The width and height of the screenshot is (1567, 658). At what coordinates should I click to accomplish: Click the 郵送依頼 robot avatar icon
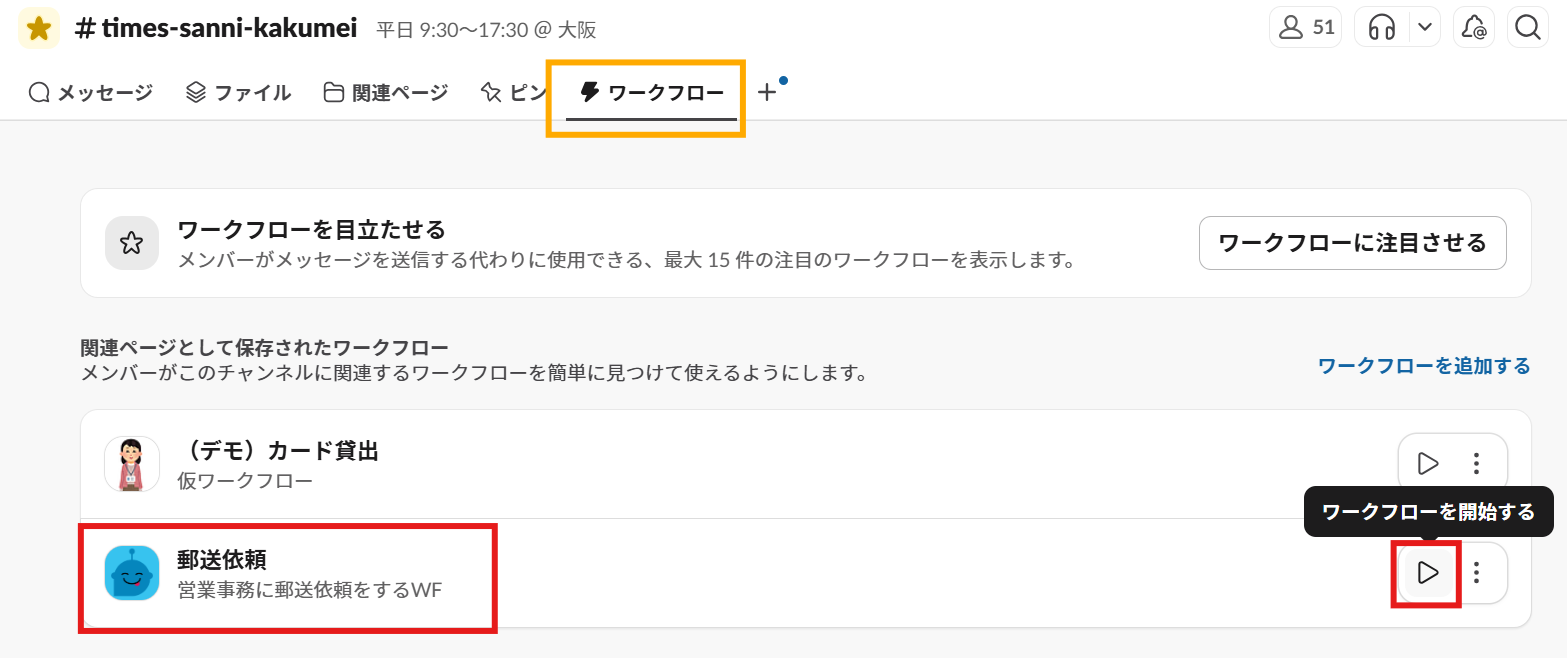point(132,573)
